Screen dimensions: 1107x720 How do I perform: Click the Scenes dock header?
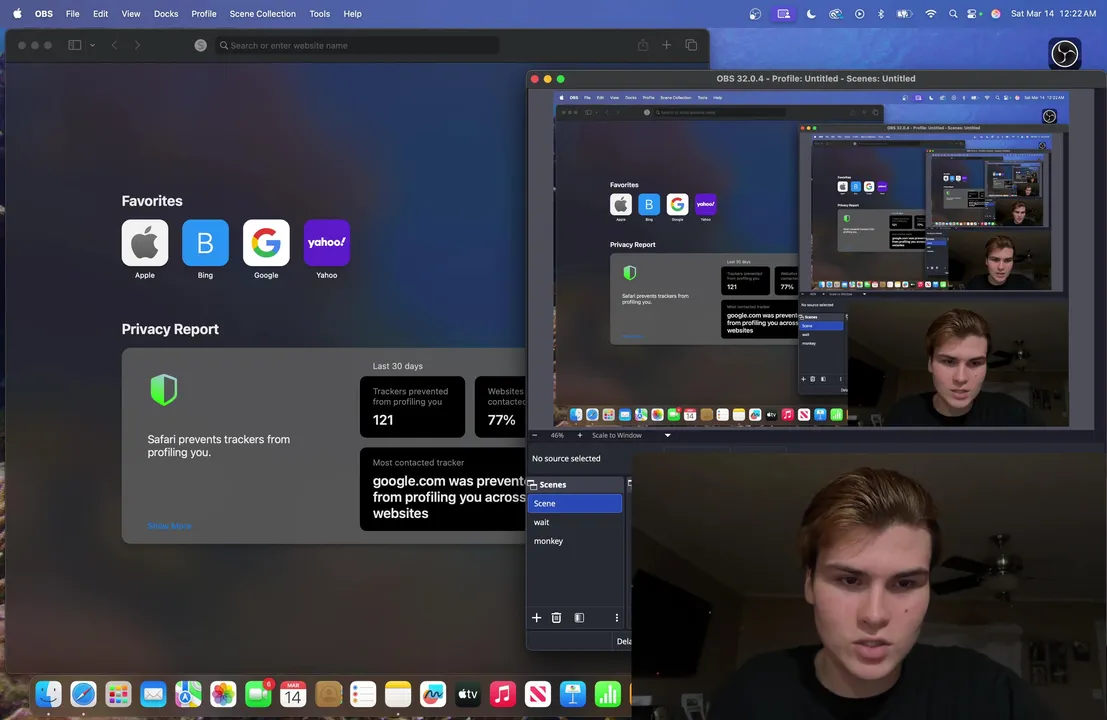click(x=575, y=485)
